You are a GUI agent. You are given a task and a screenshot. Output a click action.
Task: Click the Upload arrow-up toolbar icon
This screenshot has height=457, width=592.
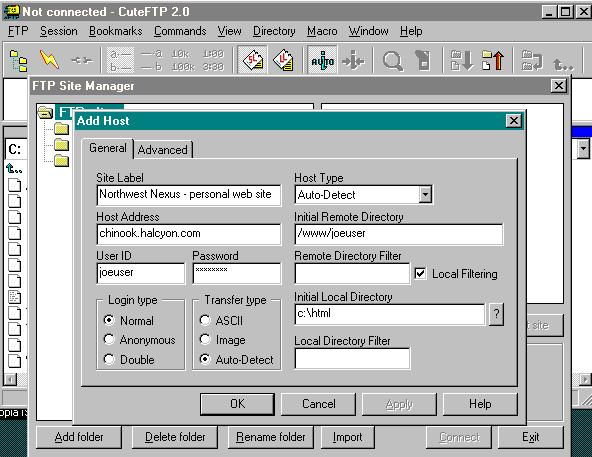pos(493,60)
